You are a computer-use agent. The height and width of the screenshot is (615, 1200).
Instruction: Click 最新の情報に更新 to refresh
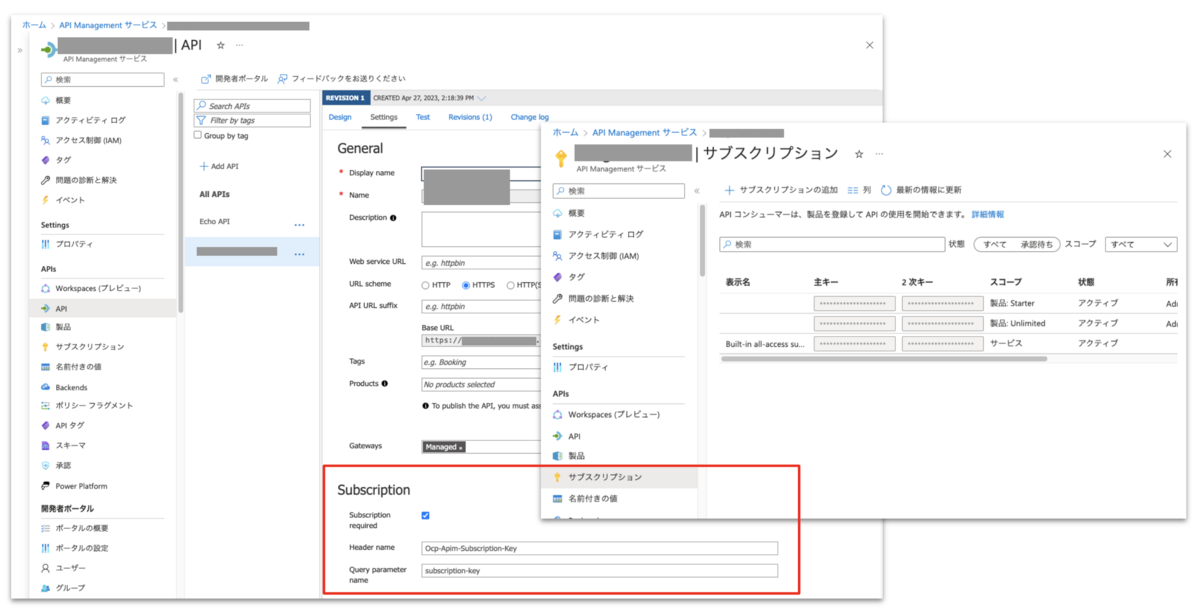click(921, 190)
